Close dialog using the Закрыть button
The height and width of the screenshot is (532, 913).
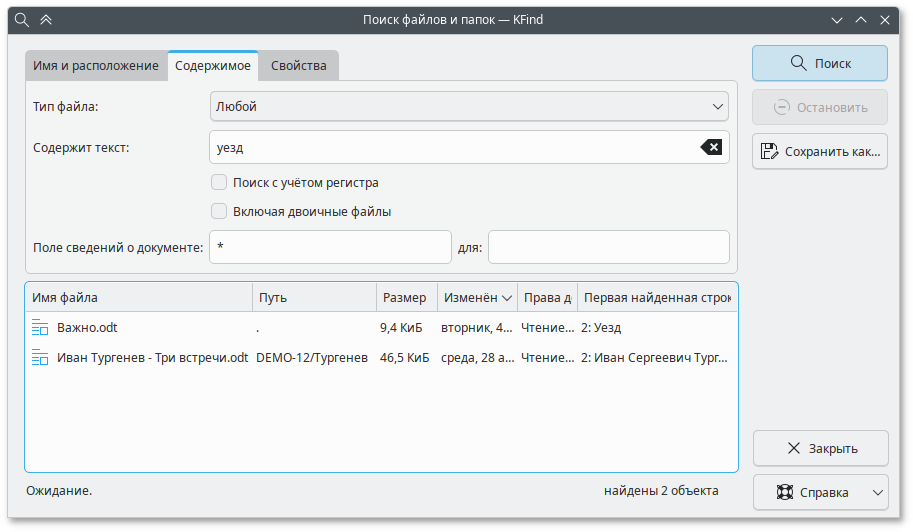819,448
